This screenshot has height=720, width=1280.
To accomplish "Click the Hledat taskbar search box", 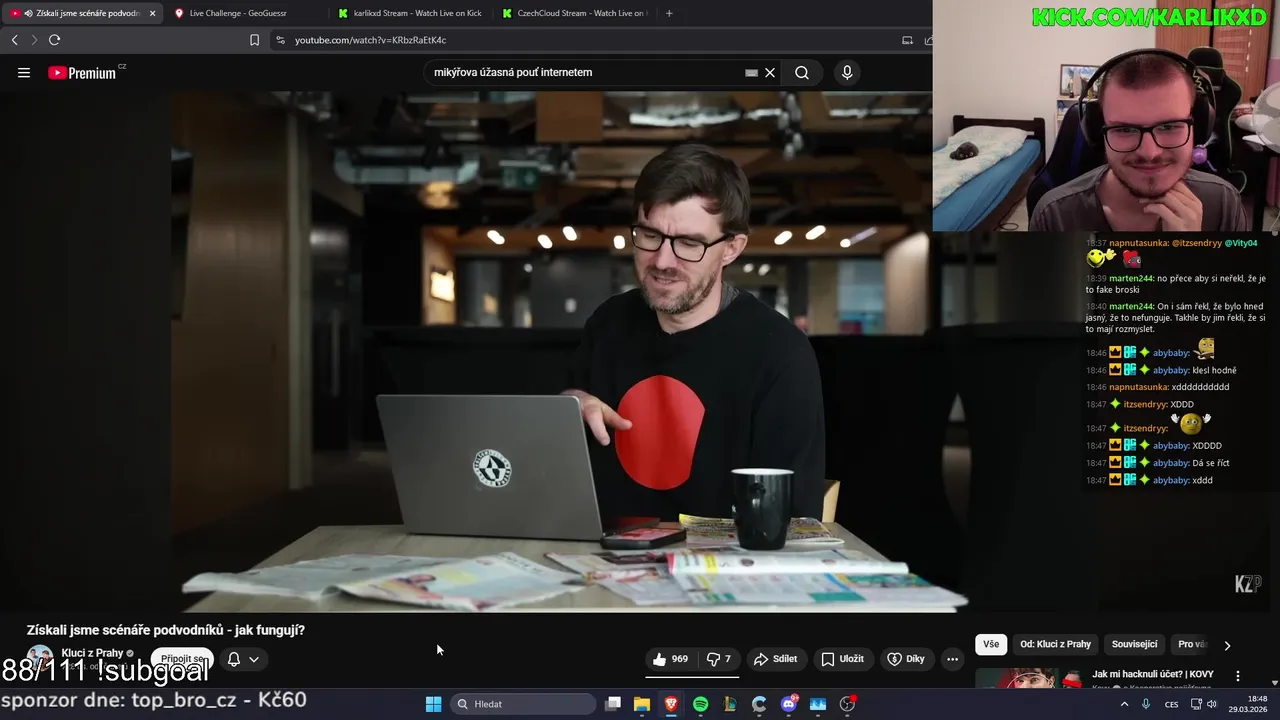I will click(x=521, y=704).
